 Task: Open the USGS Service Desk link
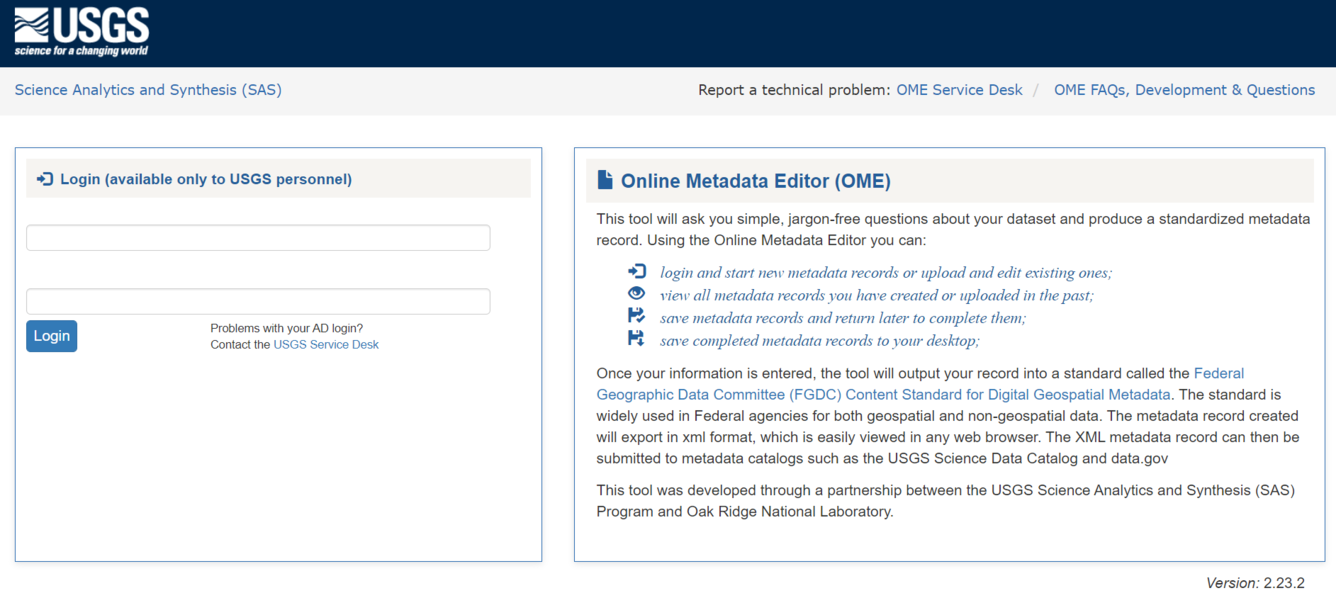click(x=326, y=344)
